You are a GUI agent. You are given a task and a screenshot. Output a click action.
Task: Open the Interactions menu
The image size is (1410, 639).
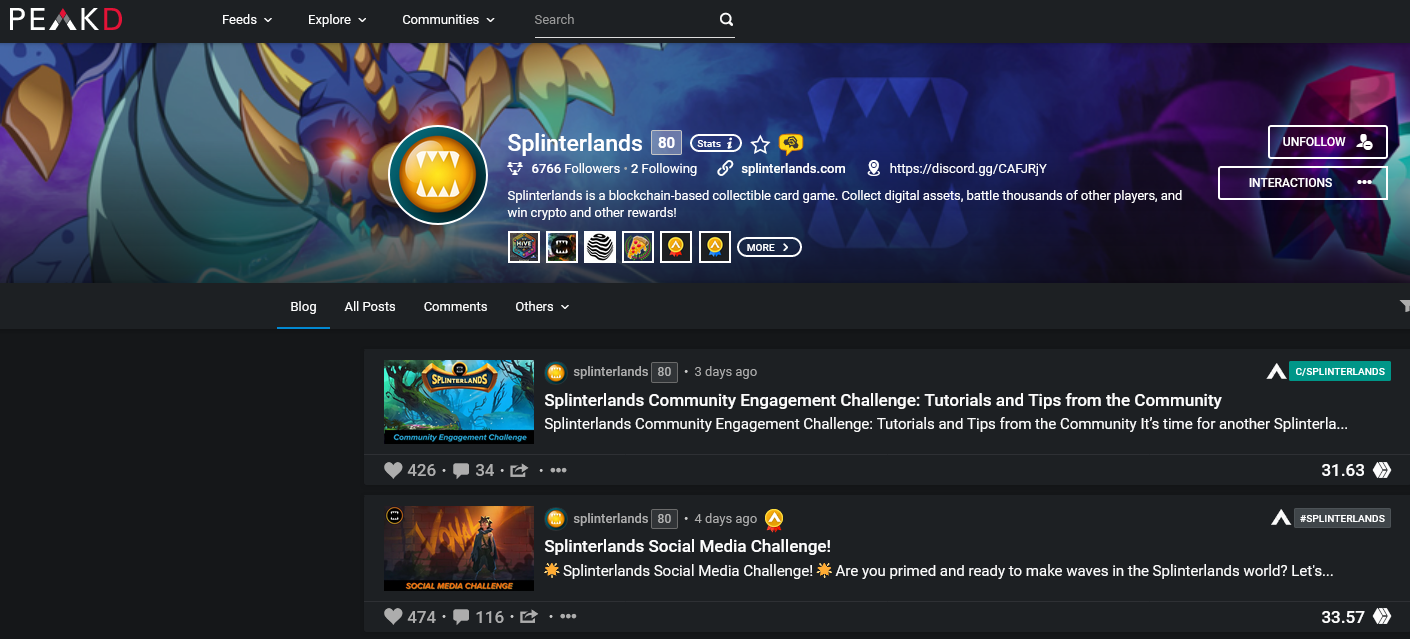tap(1302, 183)
